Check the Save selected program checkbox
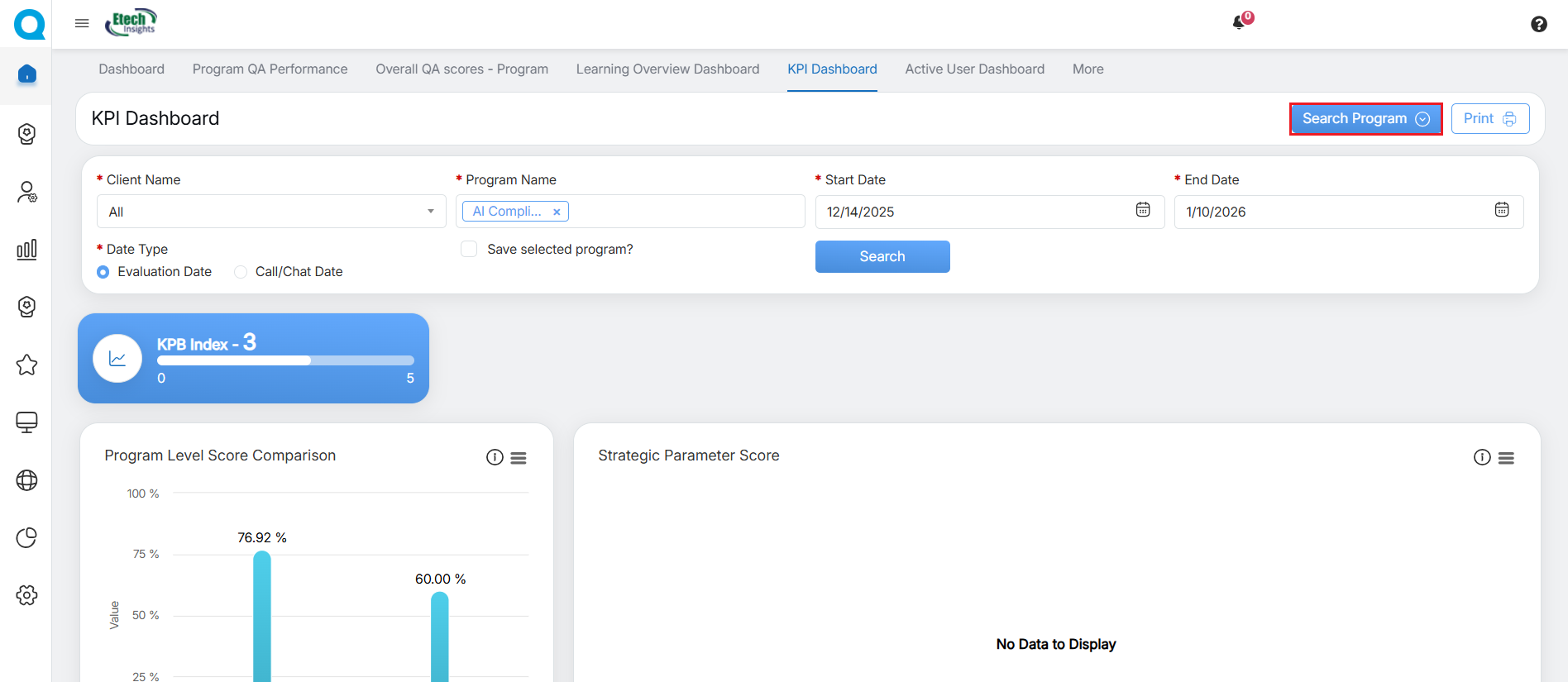This screenshot has height=682, width=1568. coord(469,250)
